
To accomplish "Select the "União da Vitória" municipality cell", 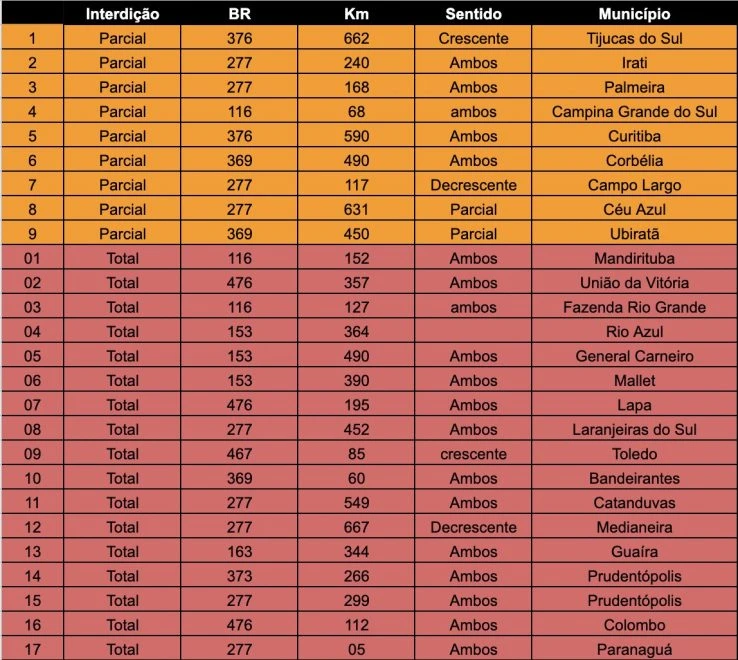I will (634, 283).
